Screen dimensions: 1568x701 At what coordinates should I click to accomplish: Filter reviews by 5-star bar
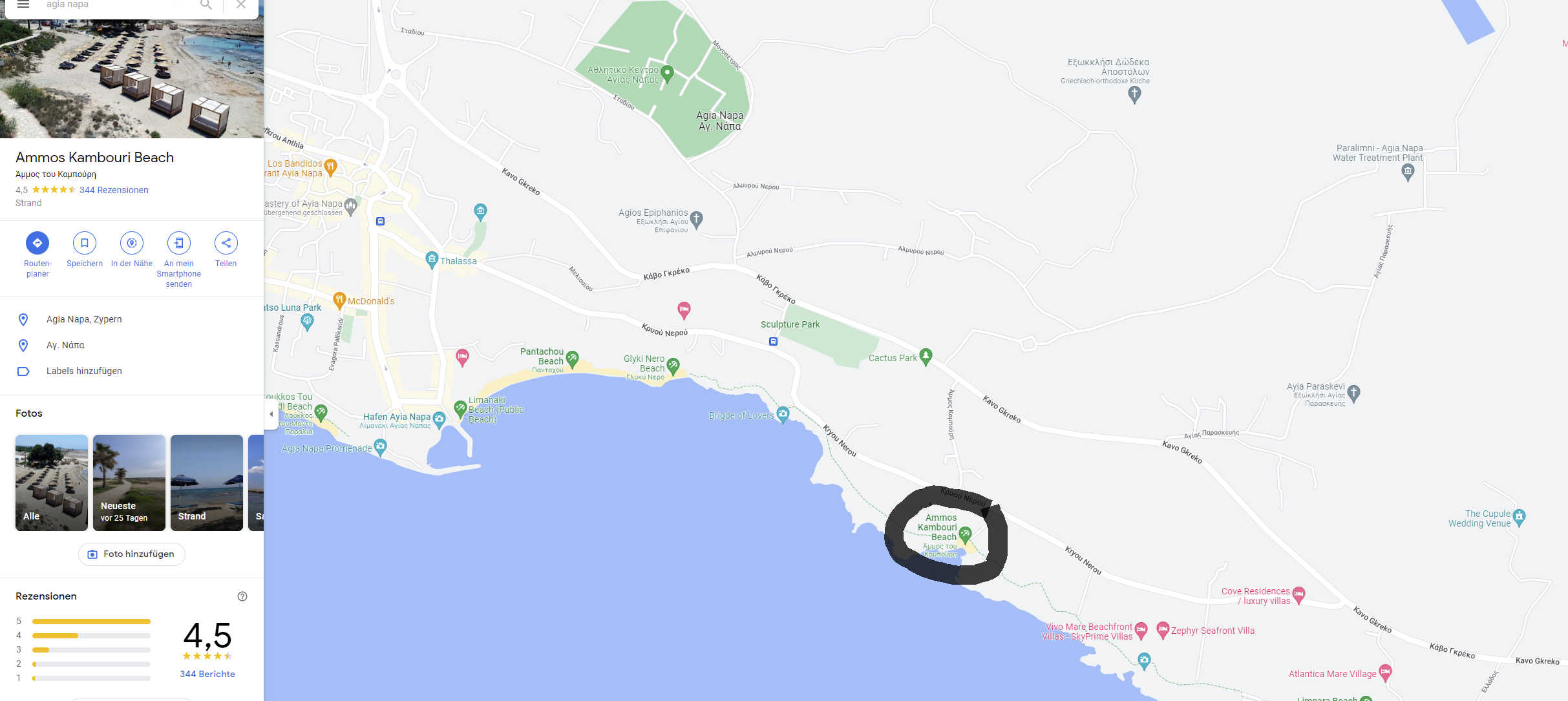point(91,622)
